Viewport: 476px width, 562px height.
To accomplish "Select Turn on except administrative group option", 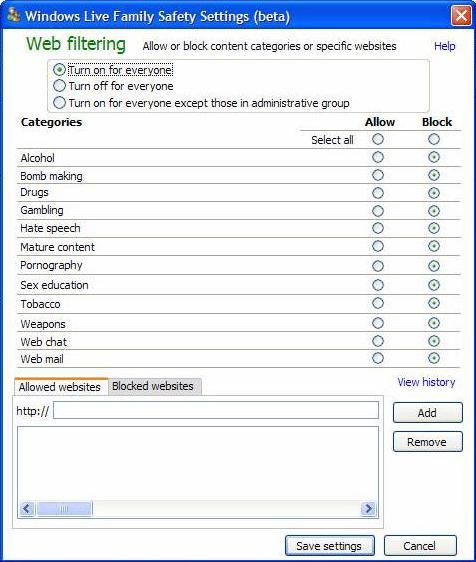I will [60, 103].
